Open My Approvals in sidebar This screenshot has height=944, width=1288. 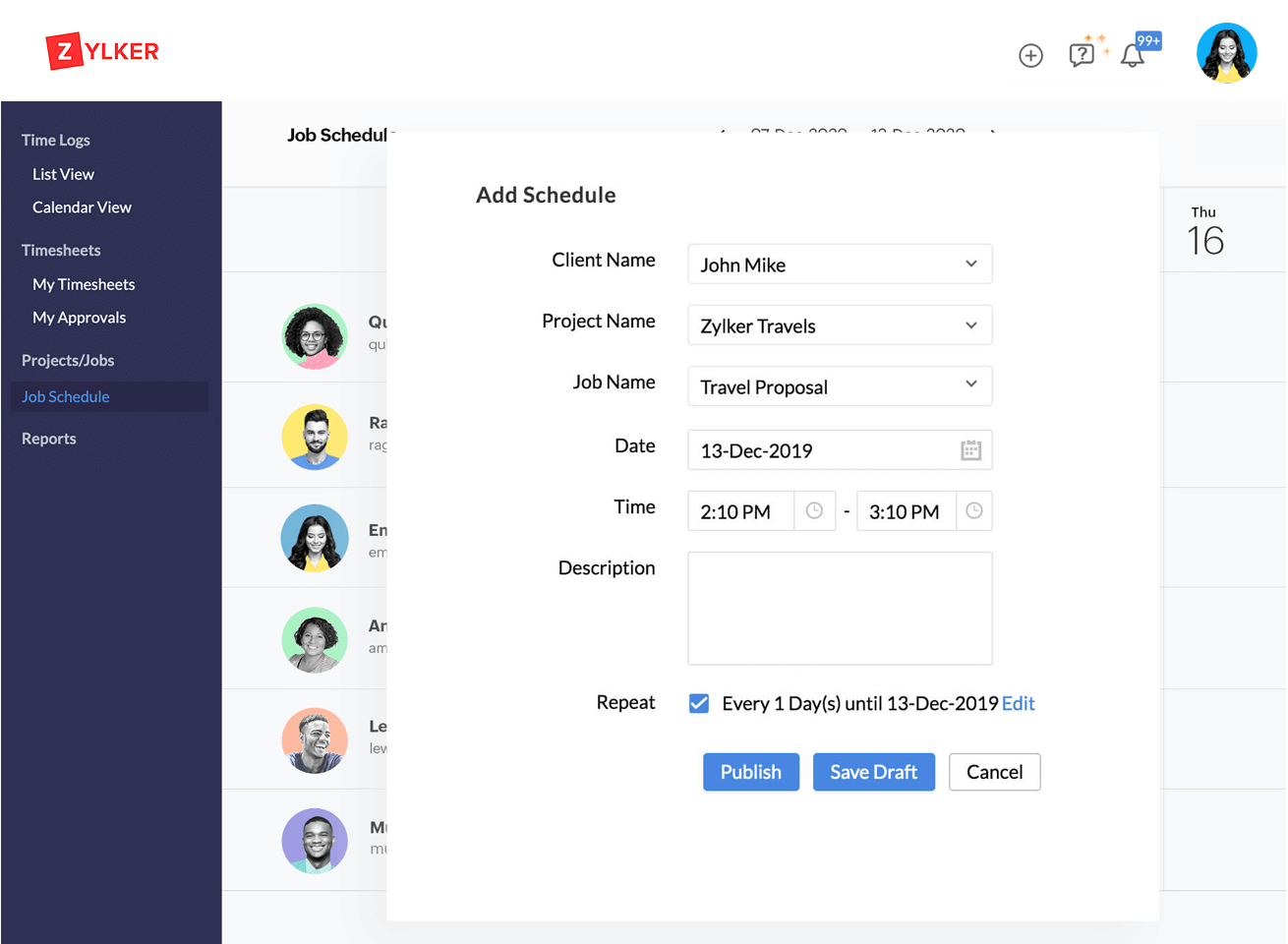(79, 318)
